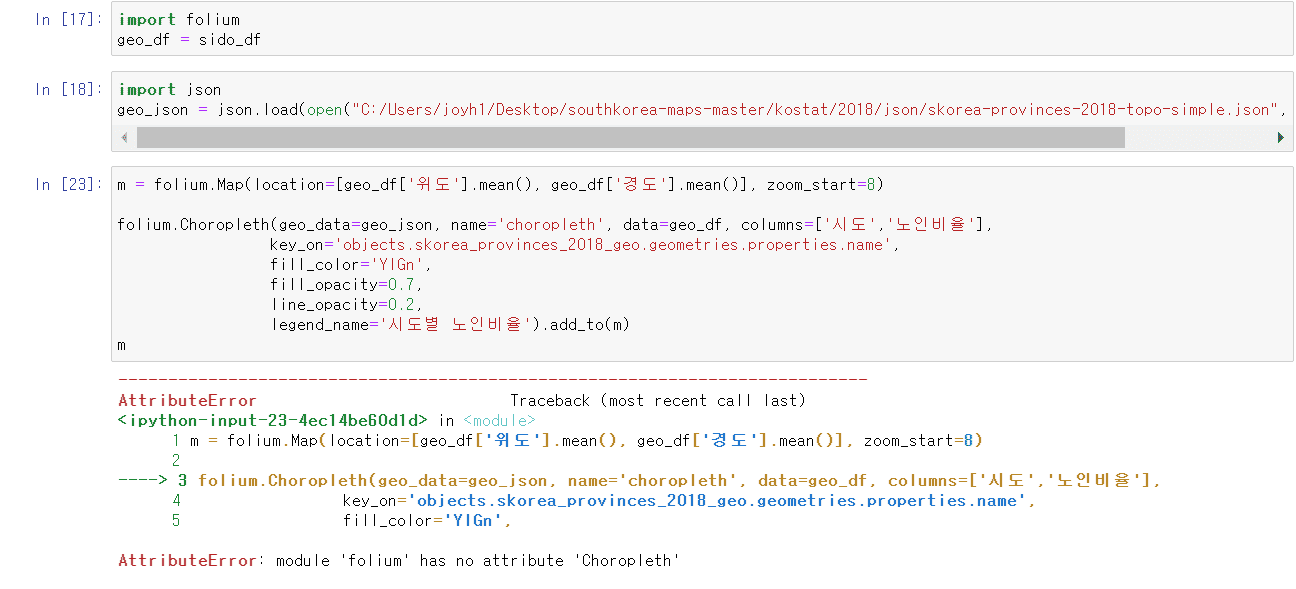Click the right scroll arrow in cell 18
Viewport: 1296px width, 589px height.
(x=1281, y=137)
